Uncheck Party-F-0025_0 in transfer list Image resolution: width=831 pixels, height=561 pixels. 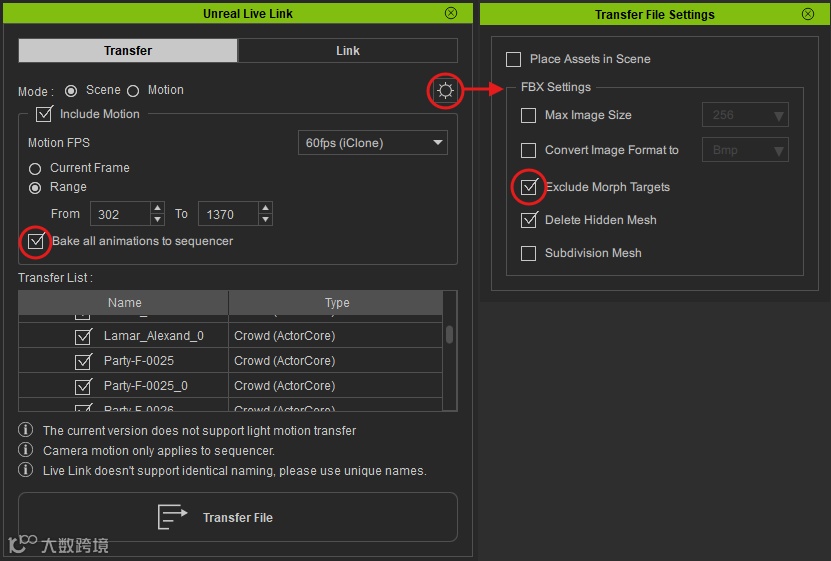pyautogui.click(x=83, y=386)
